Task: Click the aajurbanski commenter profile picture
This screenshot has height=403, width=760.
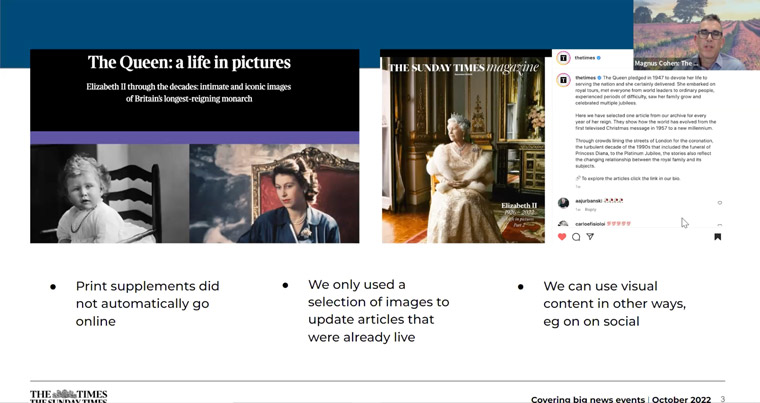Action: 563,203
